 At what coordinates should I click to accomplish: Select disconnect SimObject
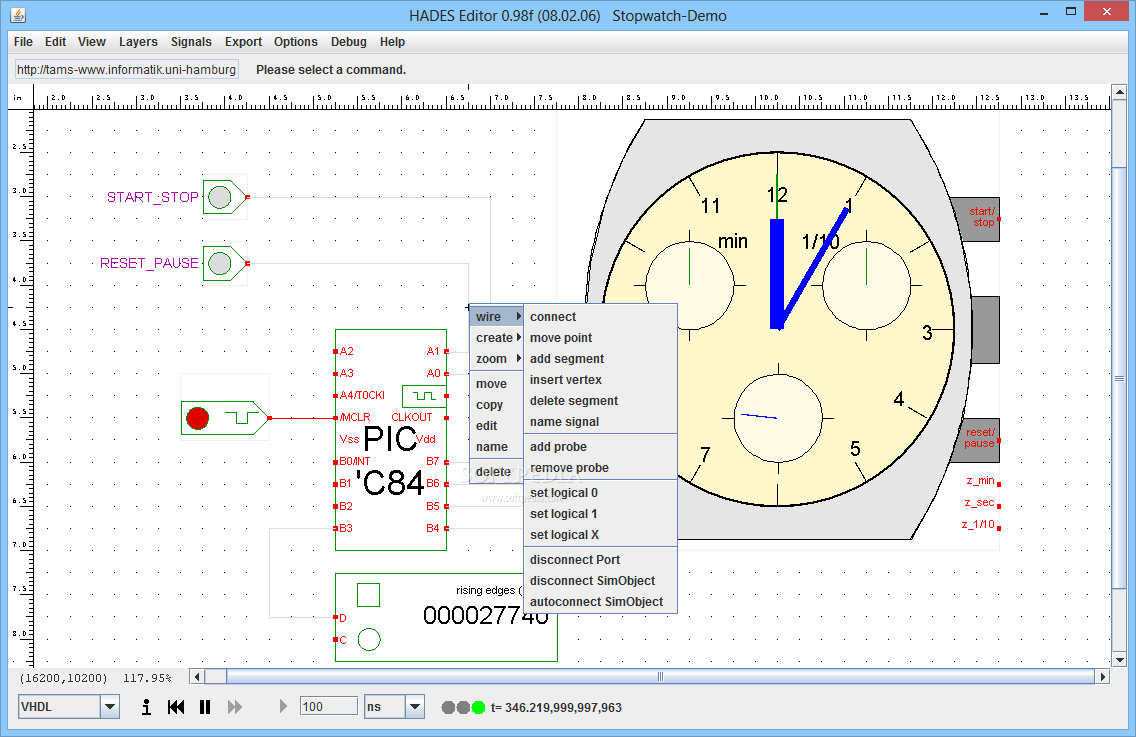coord(600,580)
